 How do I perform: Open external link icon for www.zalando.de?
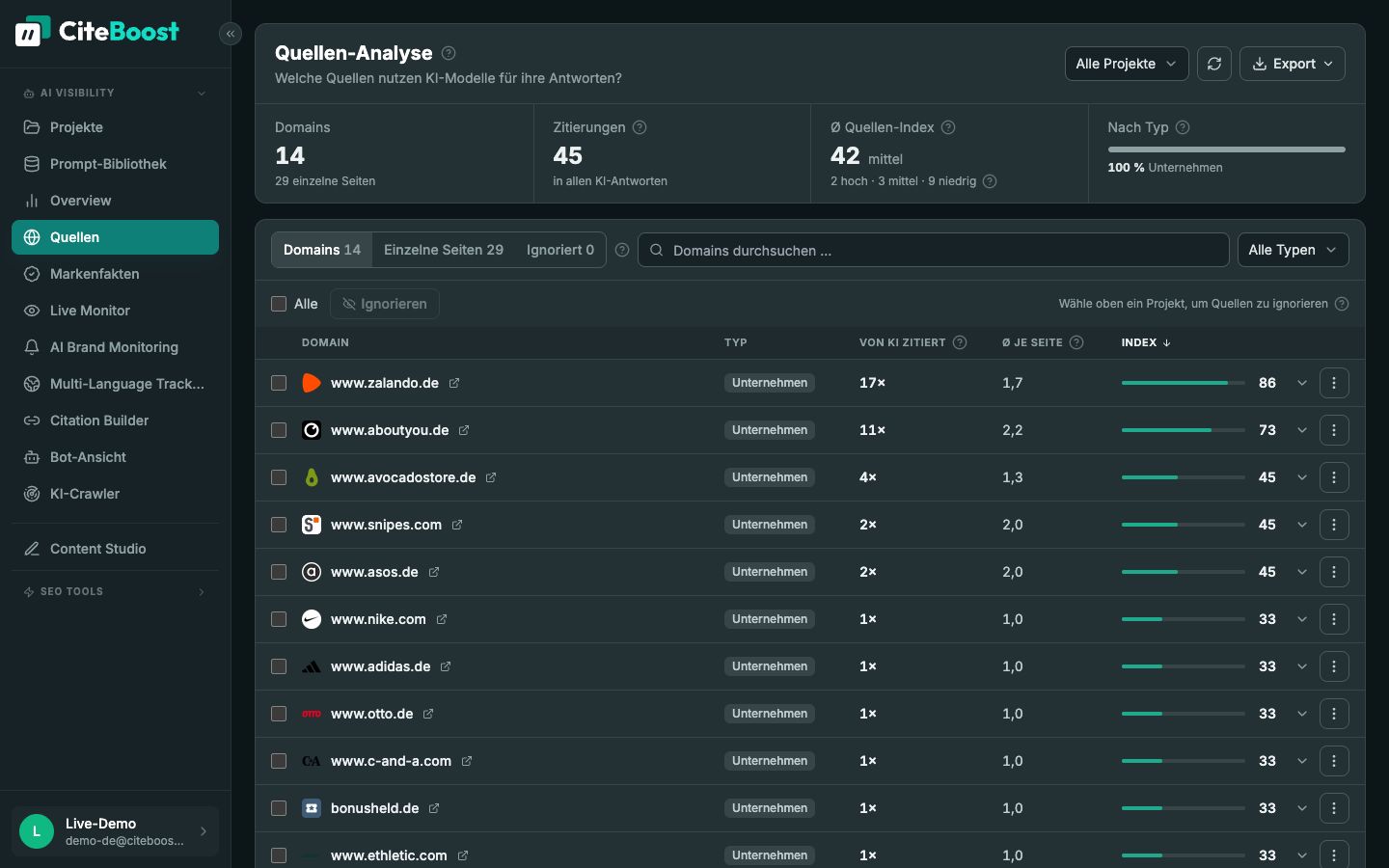pos(454,383)
